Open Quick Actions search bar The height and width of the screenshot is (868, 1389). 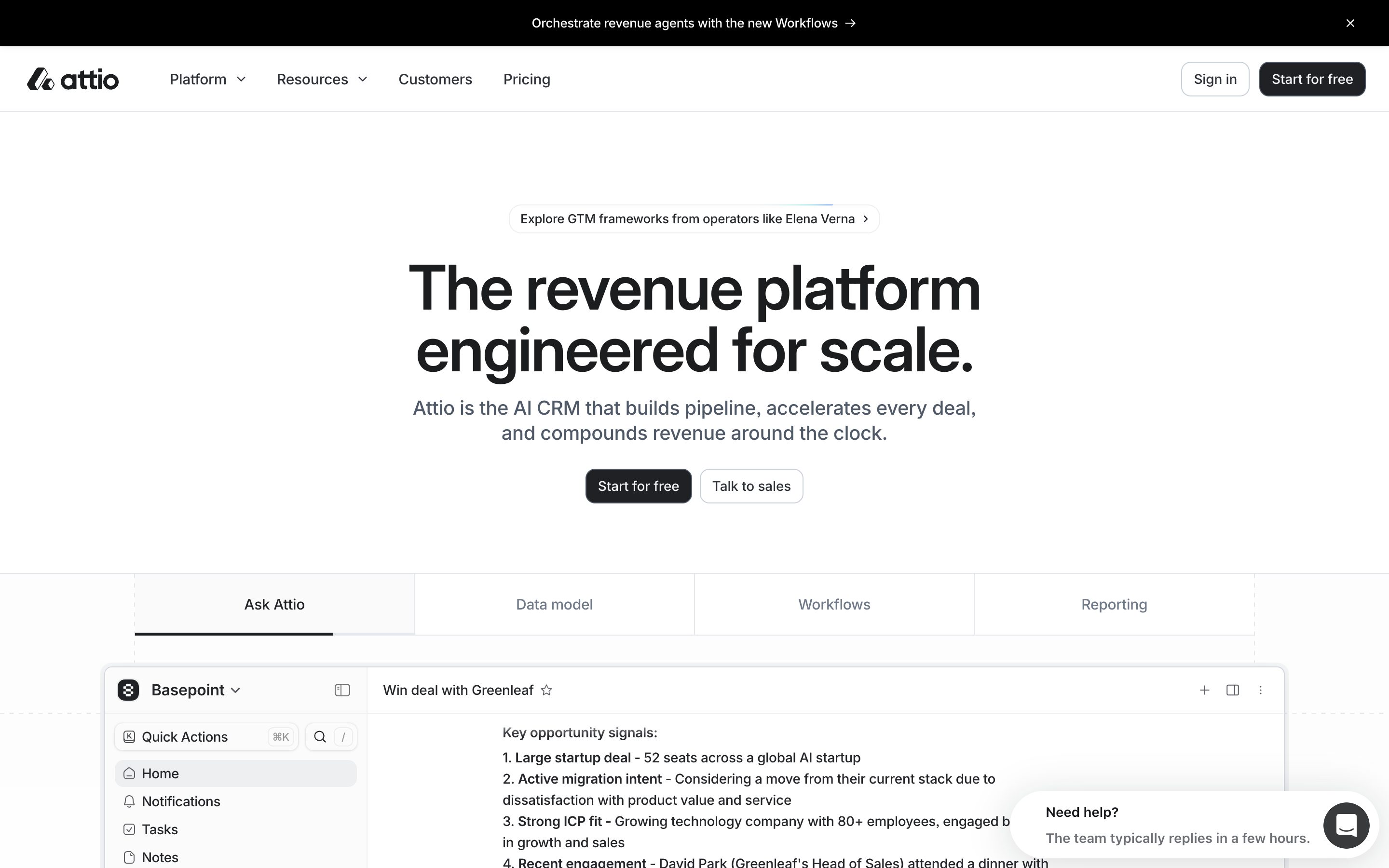pyautogui.click(x=206, y=736)
